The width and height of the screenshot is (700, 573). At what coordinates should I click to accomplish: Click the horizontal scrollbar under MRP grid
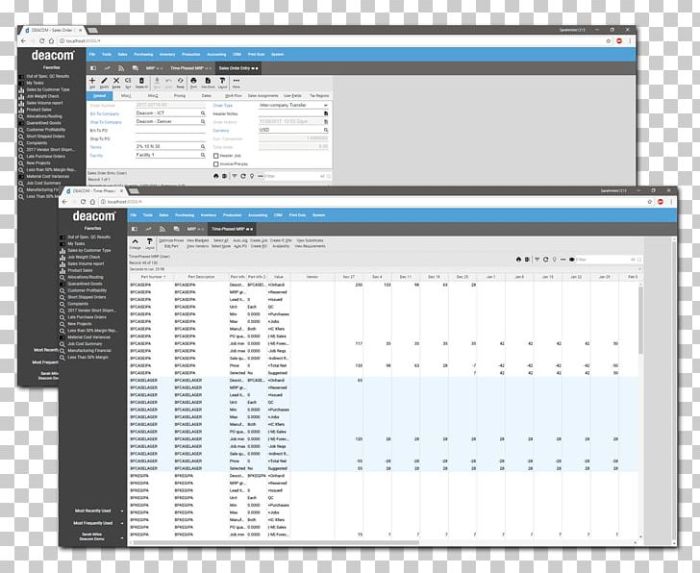275,543
